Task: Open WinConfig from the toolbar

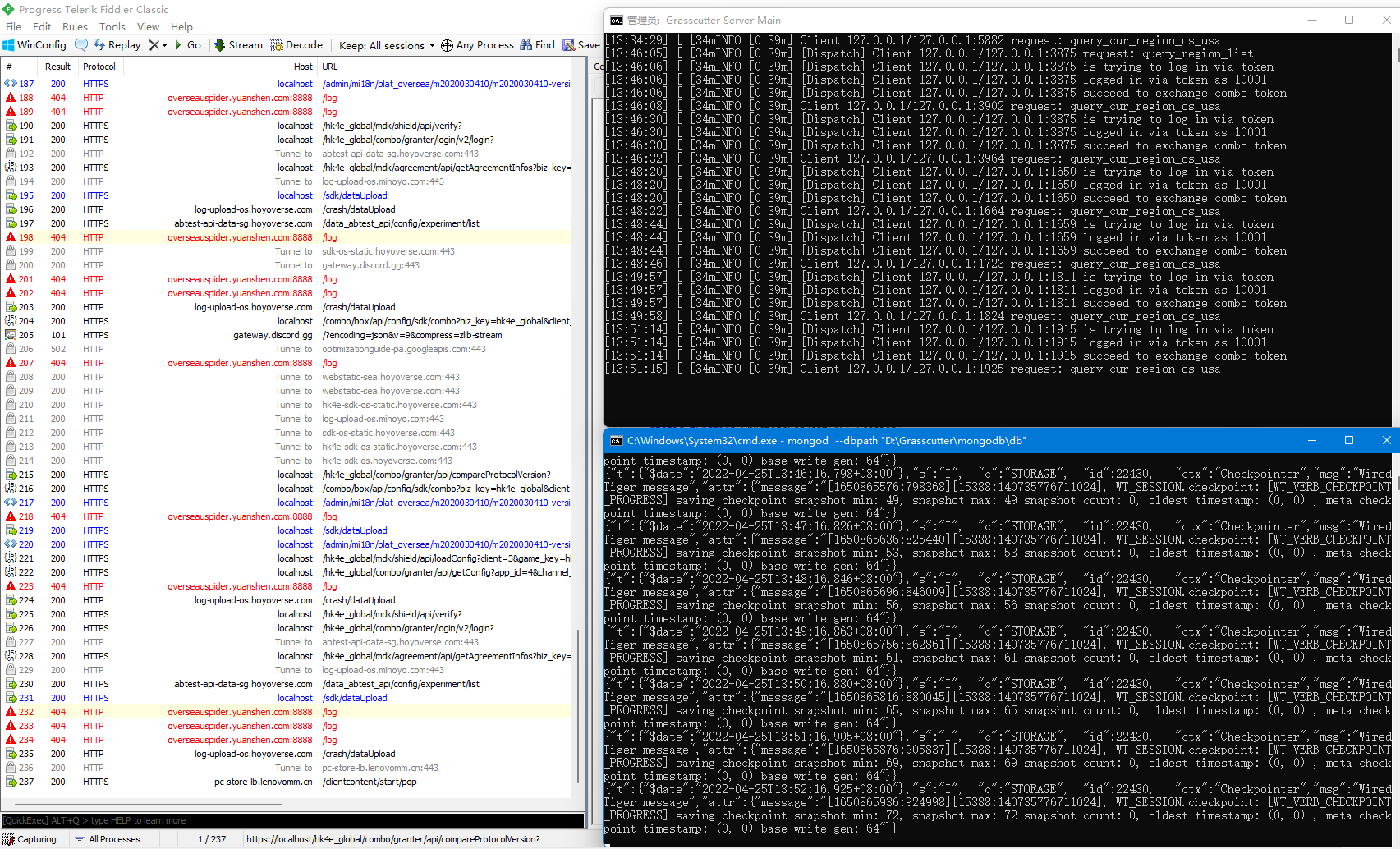Action: 34,44
